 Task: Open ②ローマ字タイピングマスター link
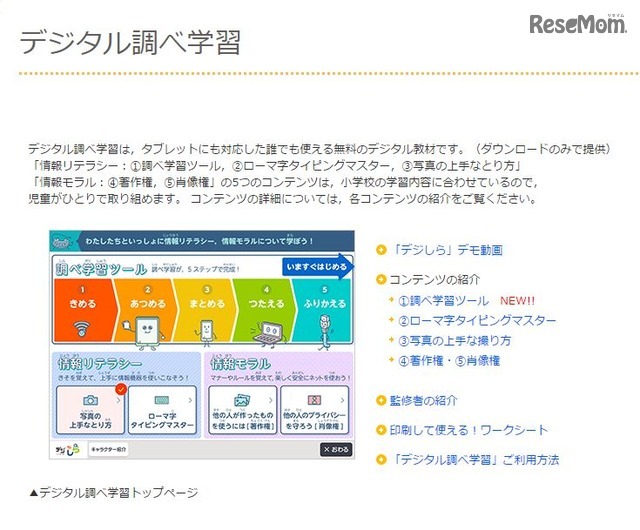pyautogui.click(x=477, y=321)
